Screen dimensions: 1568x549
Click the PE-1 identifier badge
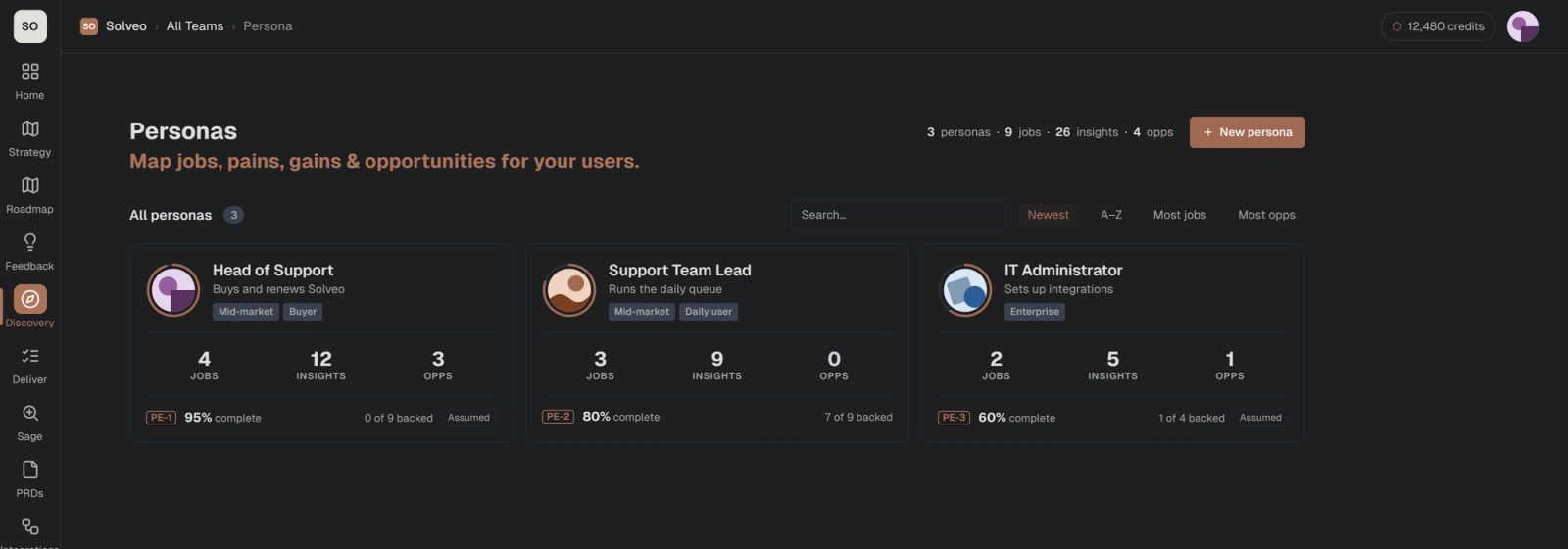pyautogui.click(x=162, y=418)
